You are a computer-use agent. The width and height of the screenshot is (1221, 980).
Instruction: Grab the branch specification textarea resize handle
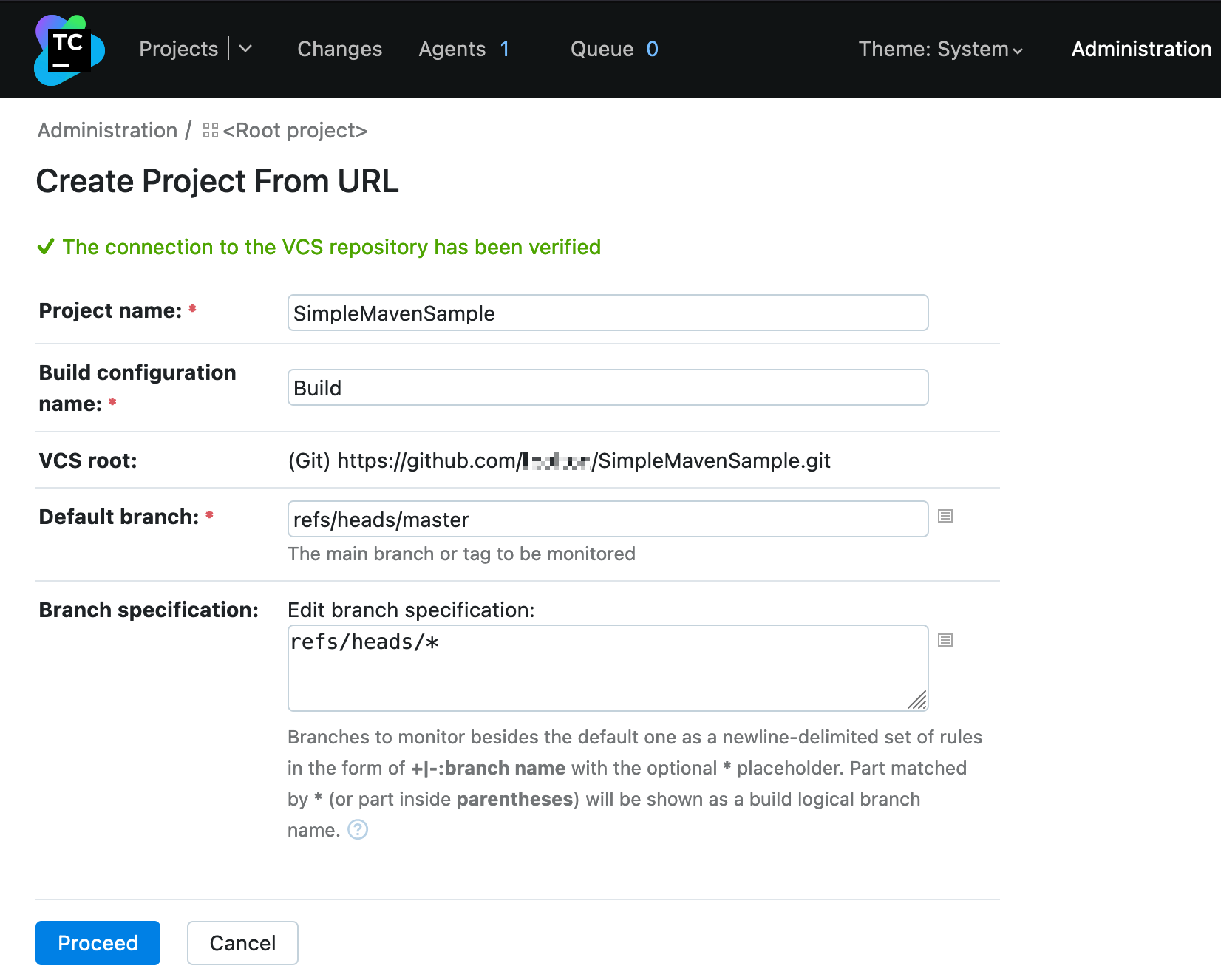917,700
